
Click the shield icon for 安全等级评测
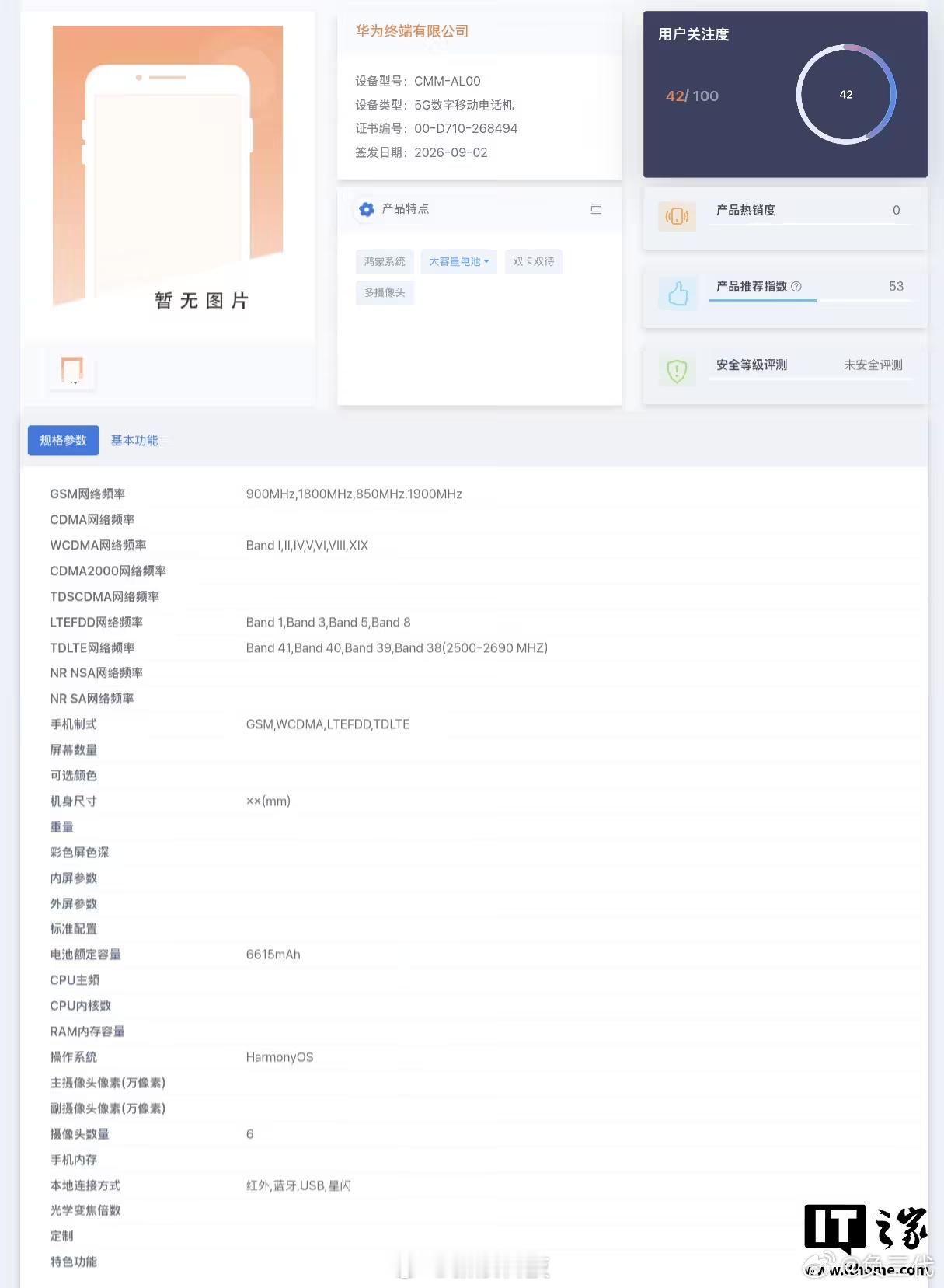point(677,371)
